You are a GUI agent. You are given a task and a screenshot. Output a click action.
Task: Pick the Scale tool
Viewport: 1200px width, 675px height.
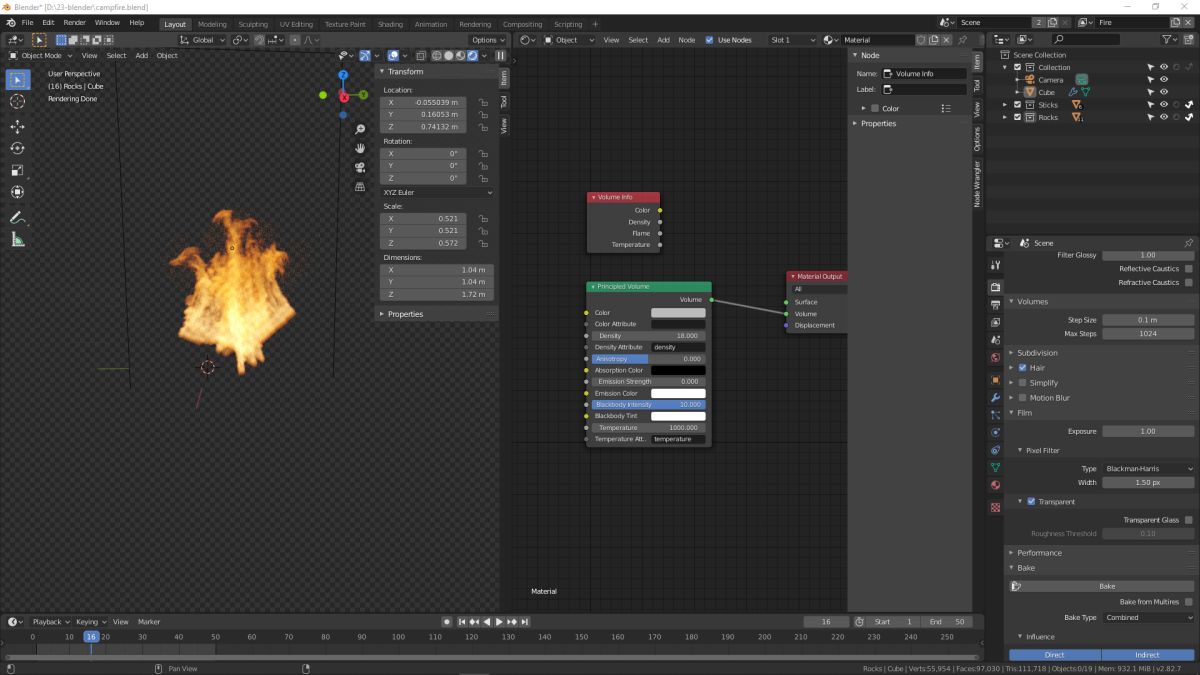point(17,170)
